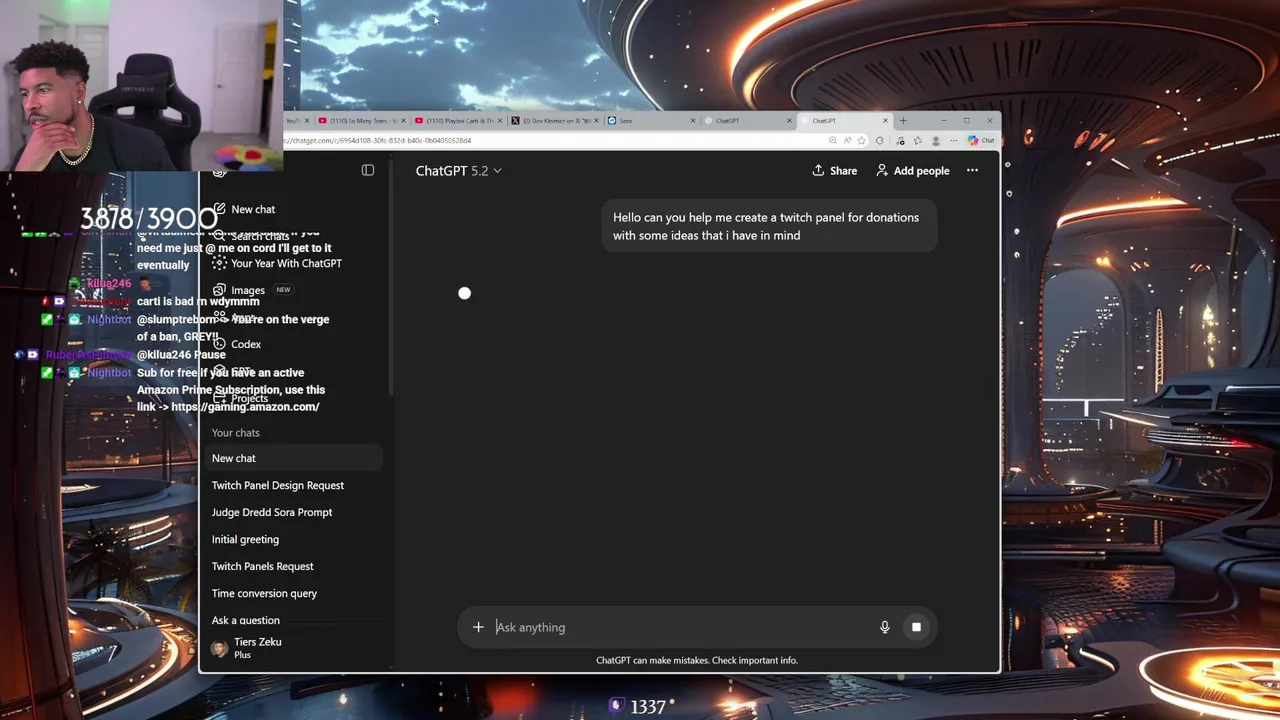Click the Add people button
This screenshot has height=720, width=1280.
point(913,171)
